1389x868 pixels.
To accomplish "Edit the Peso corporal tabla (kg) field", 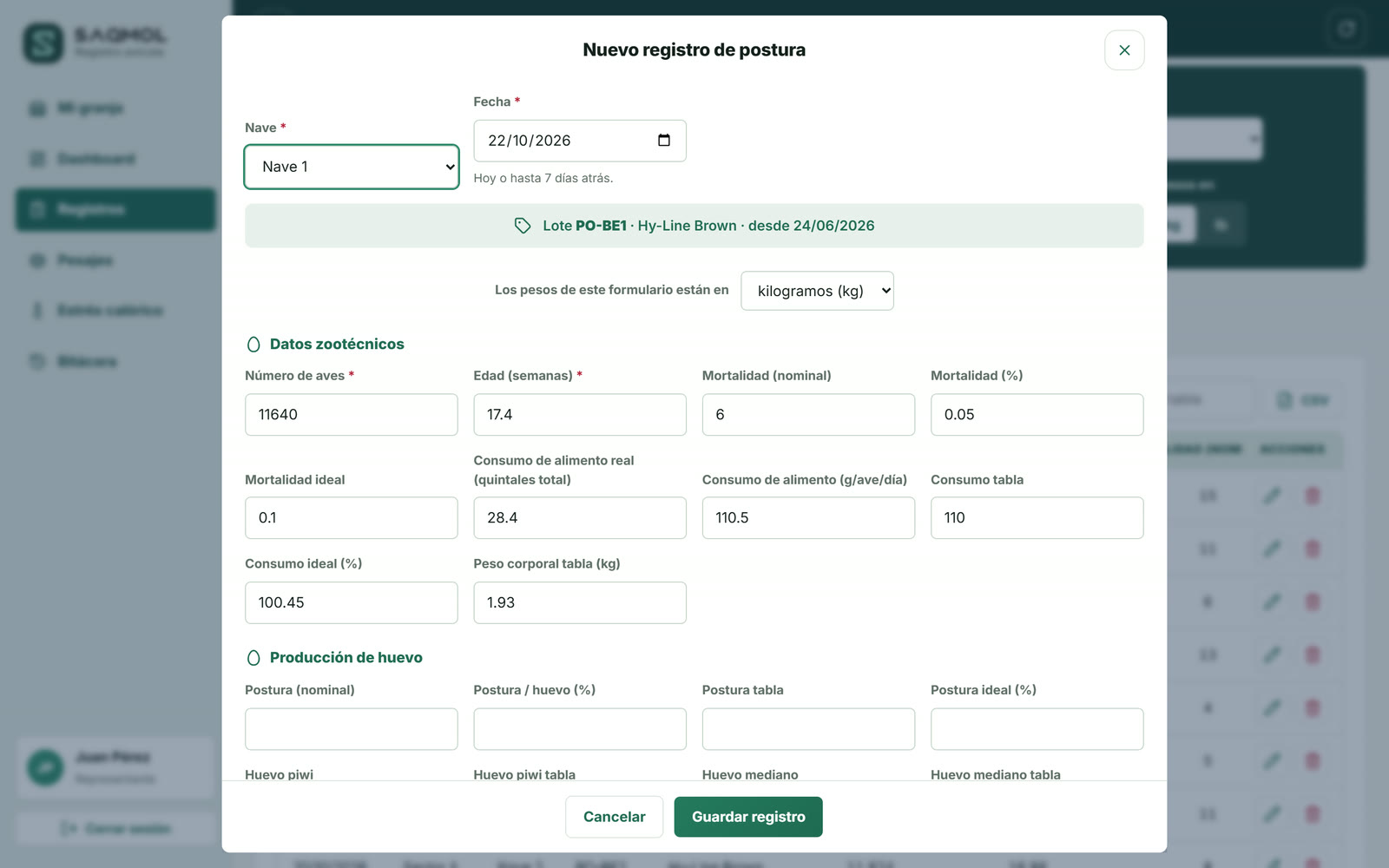I will coord(580,602).
